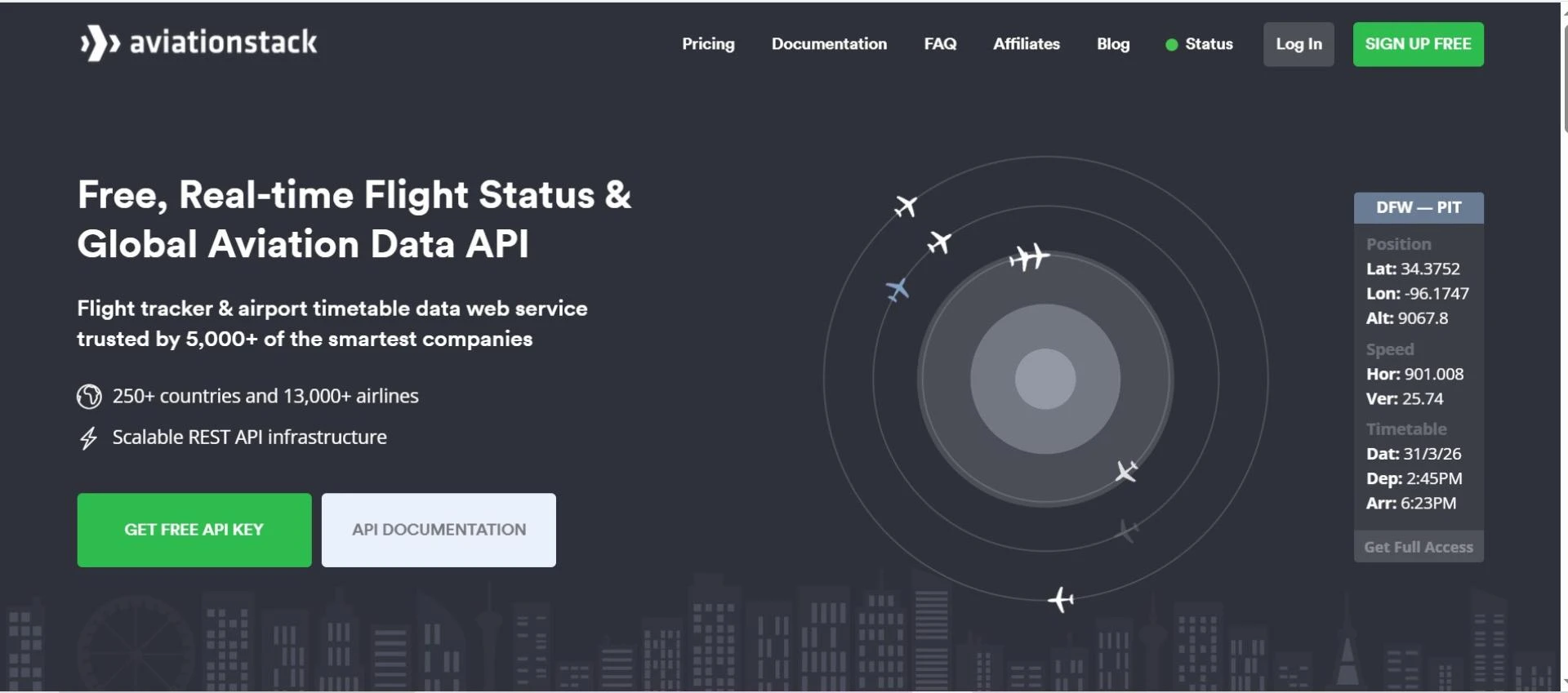
Task: Click the Position section label
Action: click(1399, 244)
